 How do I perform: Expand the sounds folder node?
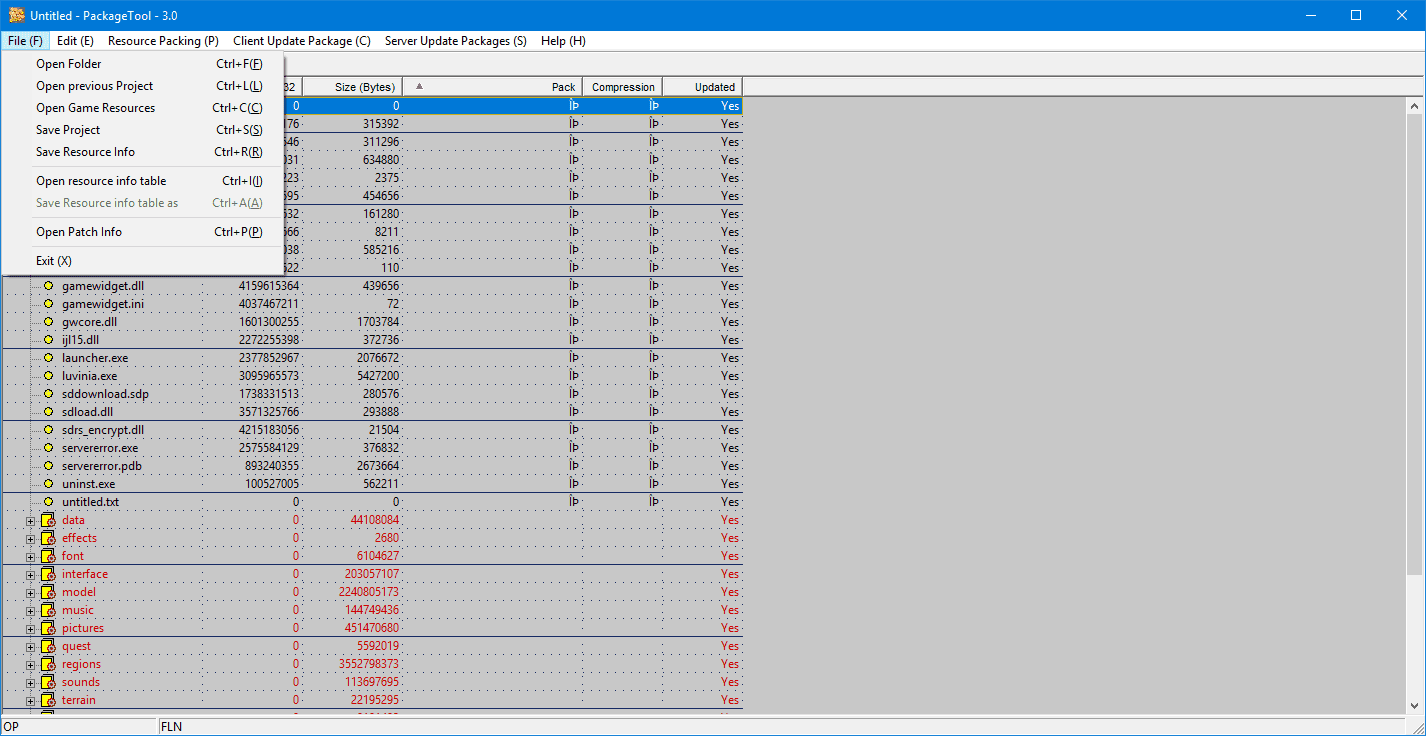30,683
